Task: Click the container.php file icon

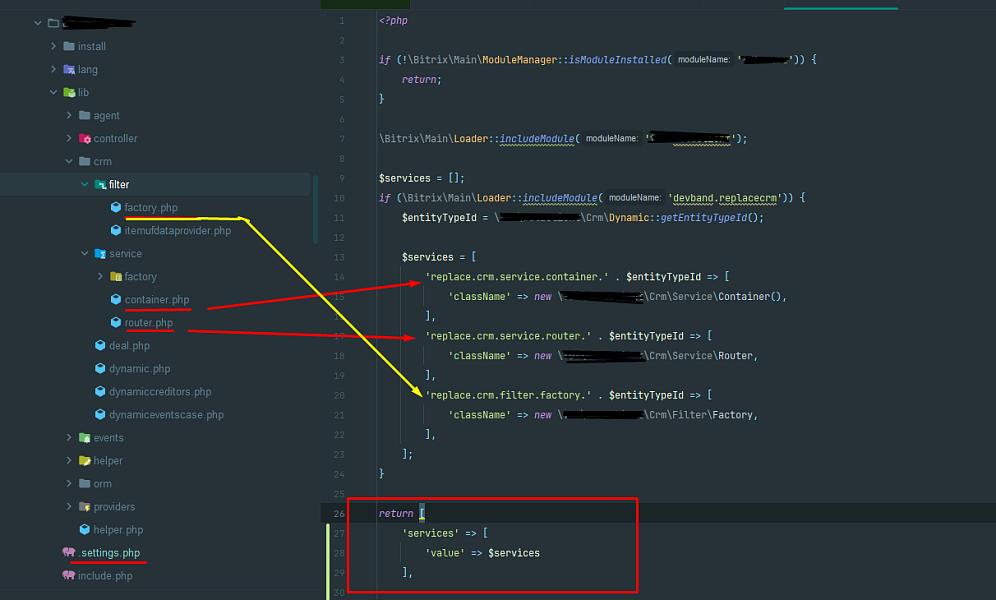Action: tap(115, 299)
